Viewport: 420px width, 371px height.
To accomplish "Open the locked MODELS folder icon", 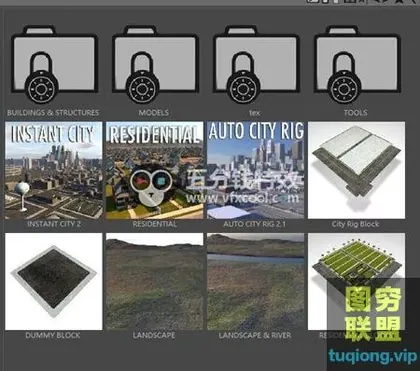I will pos(155,64).
